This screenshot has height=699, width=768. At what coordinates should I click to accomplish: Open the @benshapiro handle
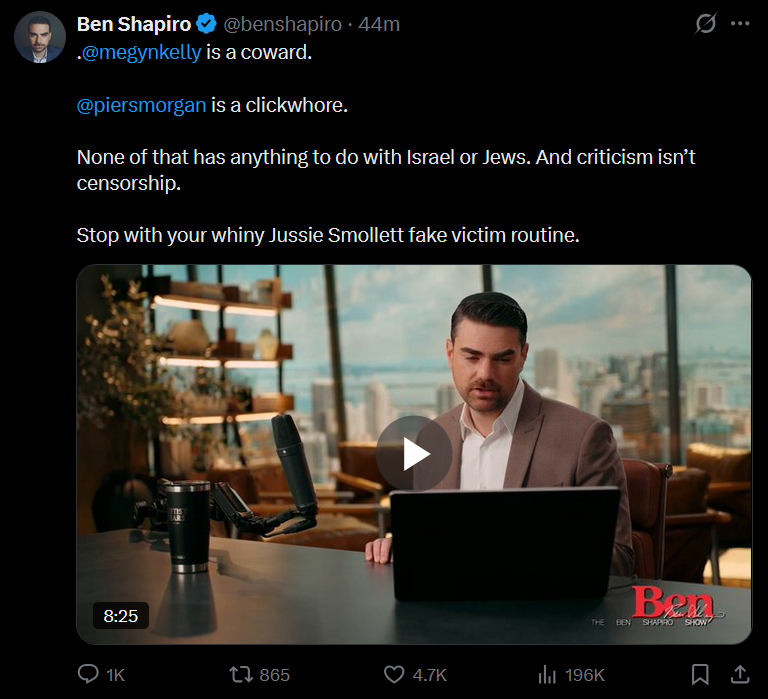pos(282,24)
